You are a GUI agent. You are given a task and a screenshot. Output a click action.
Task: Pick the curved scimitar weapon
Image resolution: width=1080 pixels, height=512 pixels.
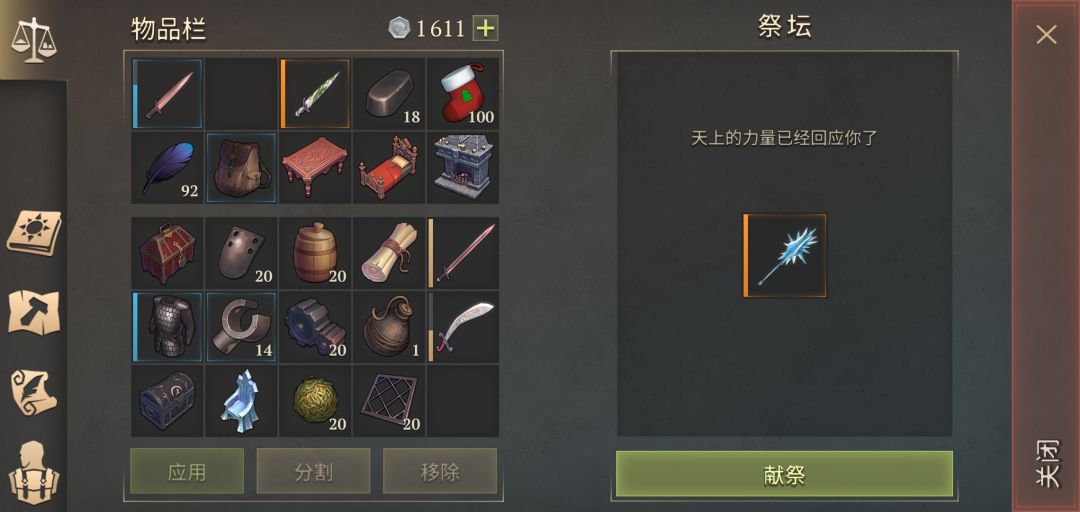click(463, 327)
